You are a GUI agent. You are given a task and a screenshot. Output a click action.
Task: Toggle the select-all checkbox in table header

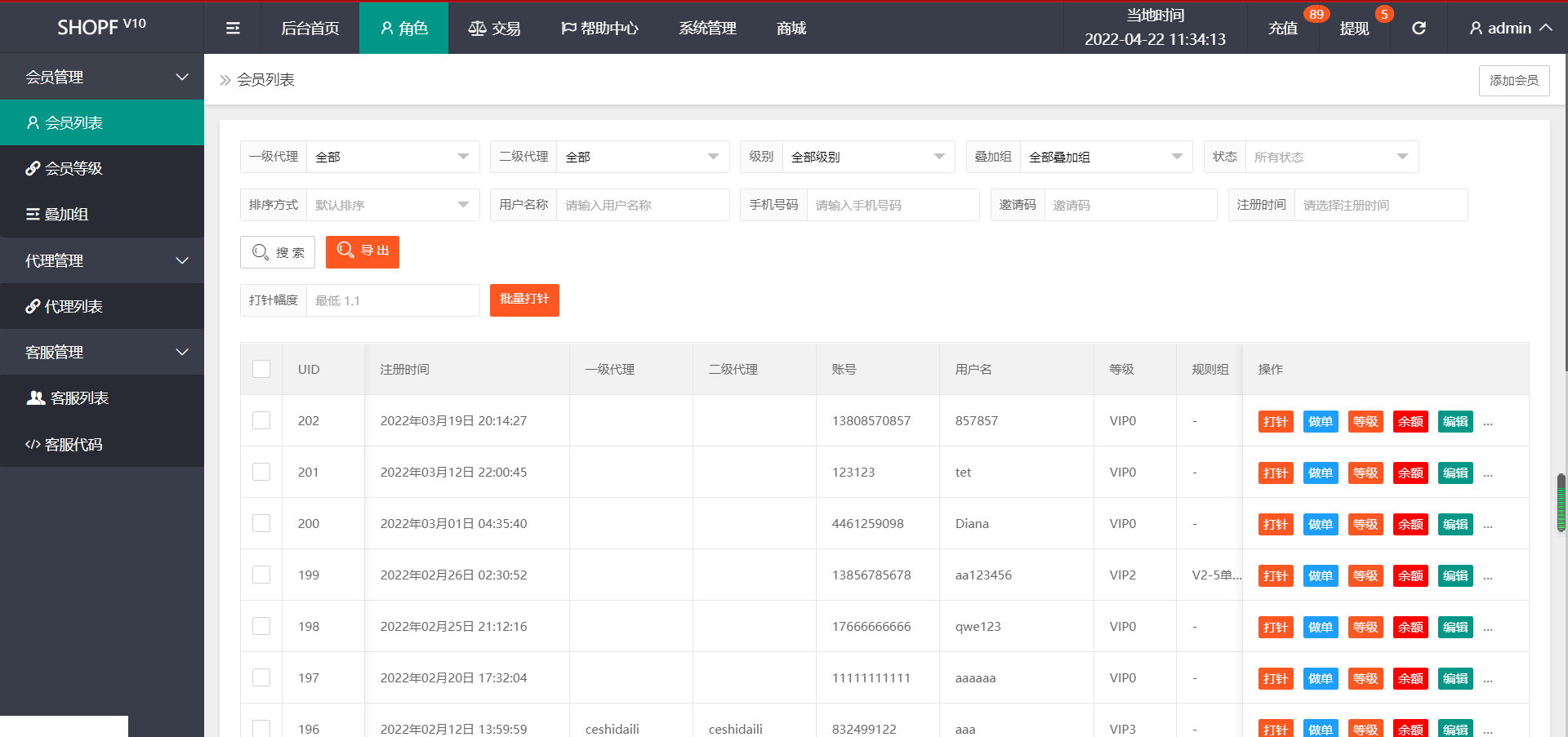click(x=261, y=369)
